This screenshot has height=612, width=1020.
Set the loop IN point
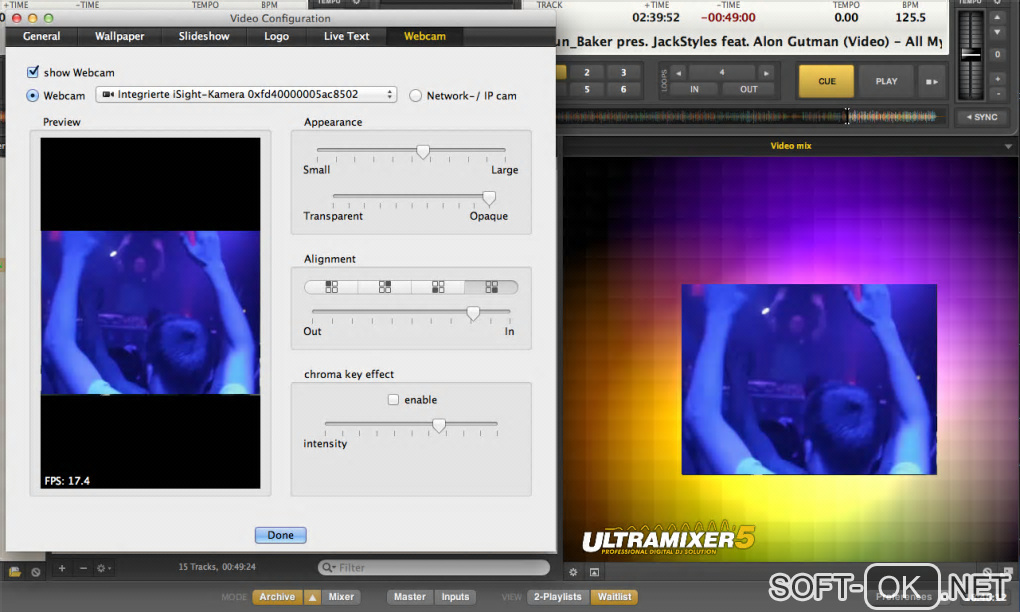[694, 89]
